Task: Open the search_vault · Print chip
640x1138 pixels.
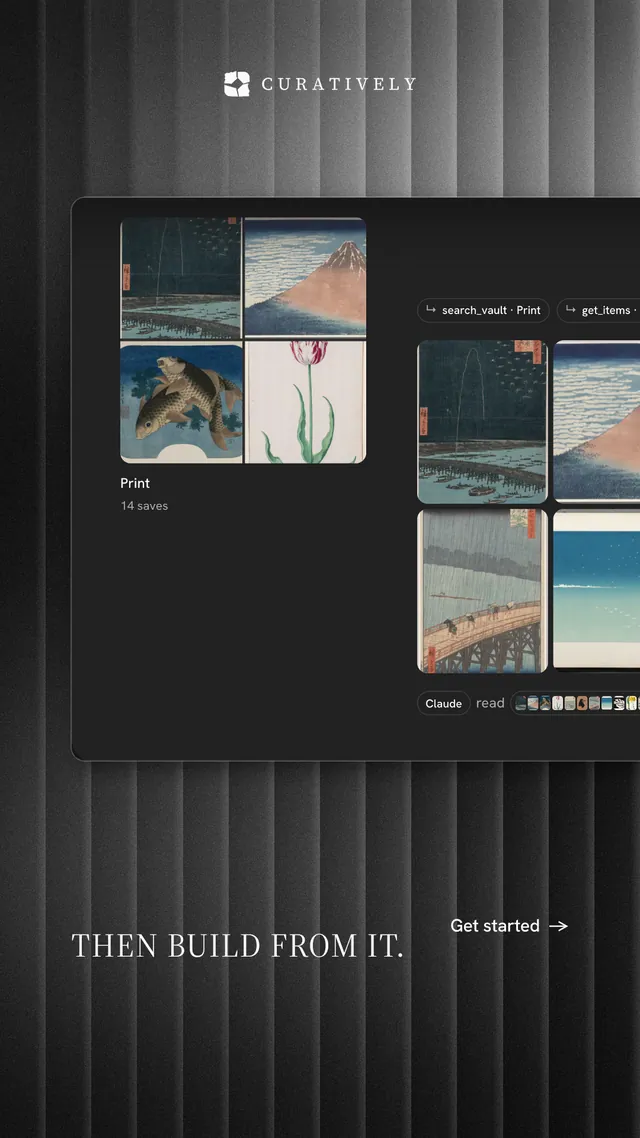Action: pos(483,310)
